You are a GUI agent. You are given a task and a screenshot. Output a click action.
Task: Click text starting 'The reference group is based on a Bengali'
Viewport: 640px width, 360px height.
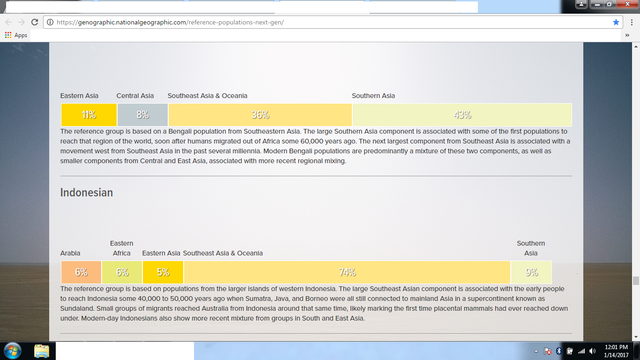point(316,146)
